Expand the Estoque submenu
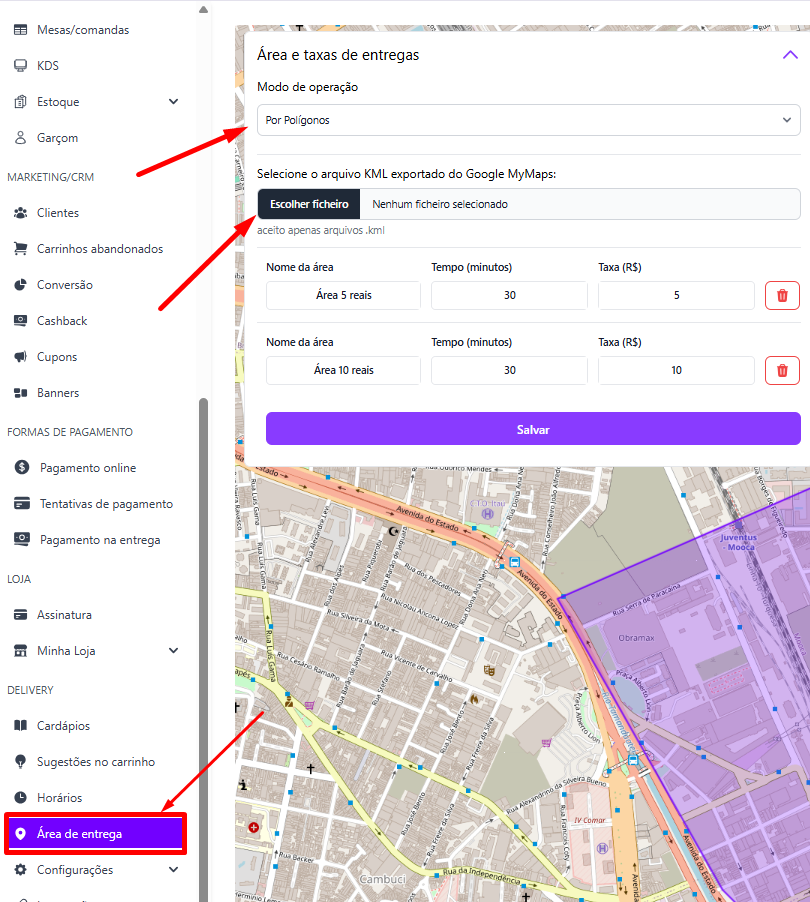 click(174, 102)
